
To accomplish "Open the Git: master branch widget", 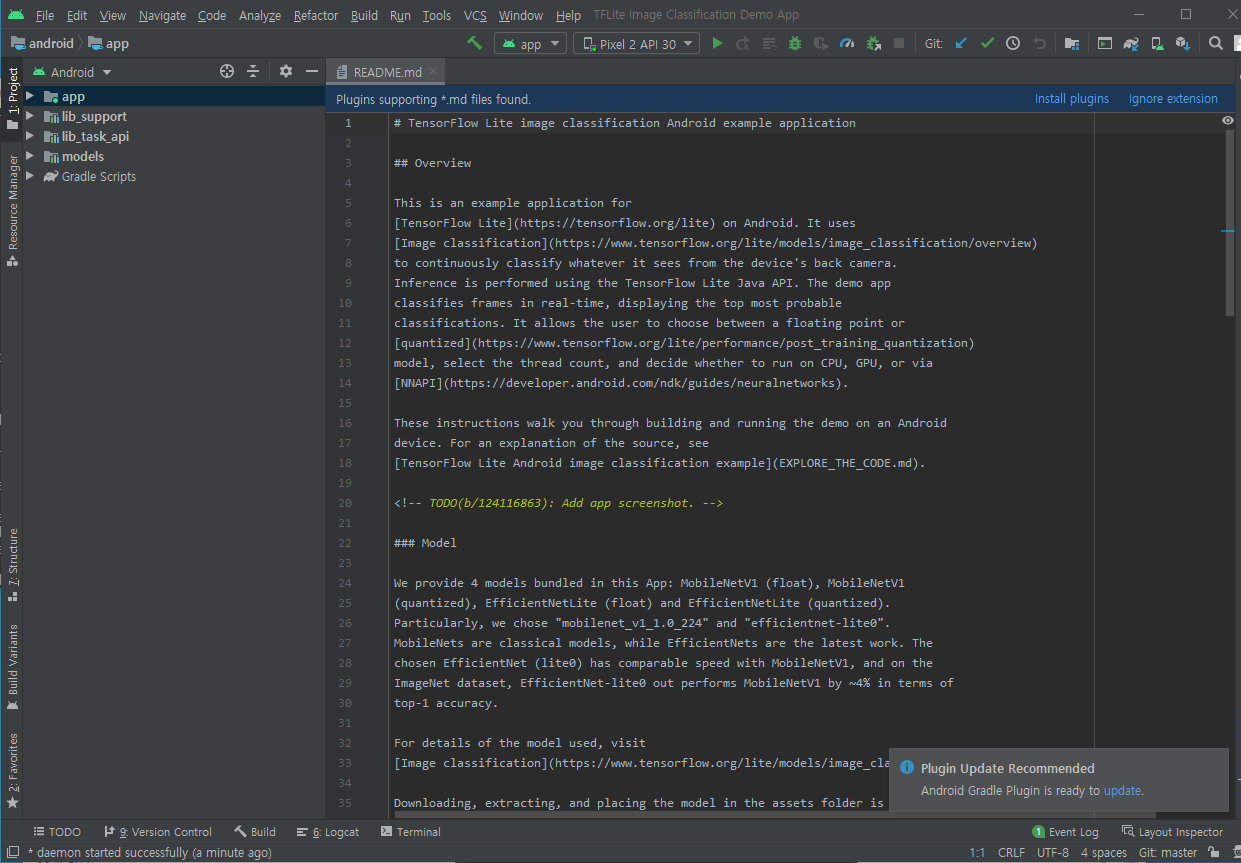I will coord(1168,853).
